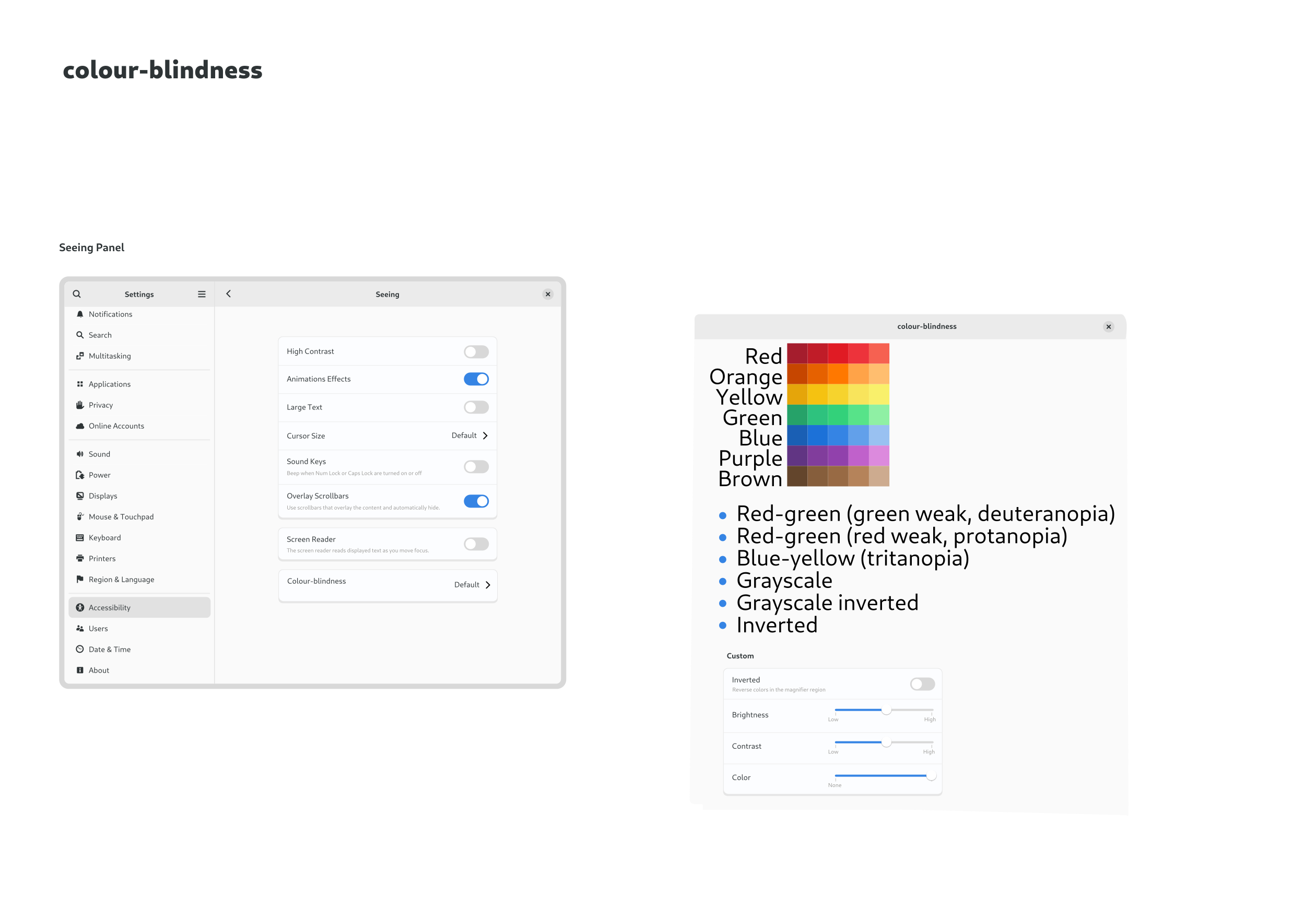Click the Accessibility person icon
The width and height of the screenshot is (1316, 919).
(80, 607)
